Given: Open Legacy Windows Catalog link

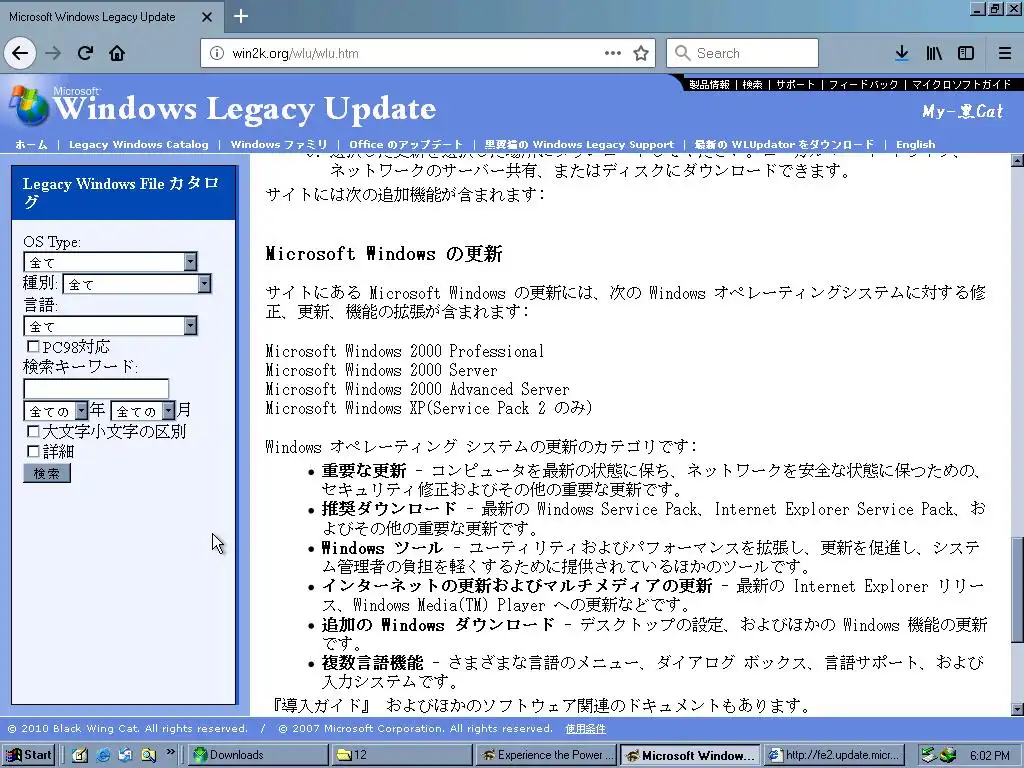Looking at the screenshot, I should point(138,144).
